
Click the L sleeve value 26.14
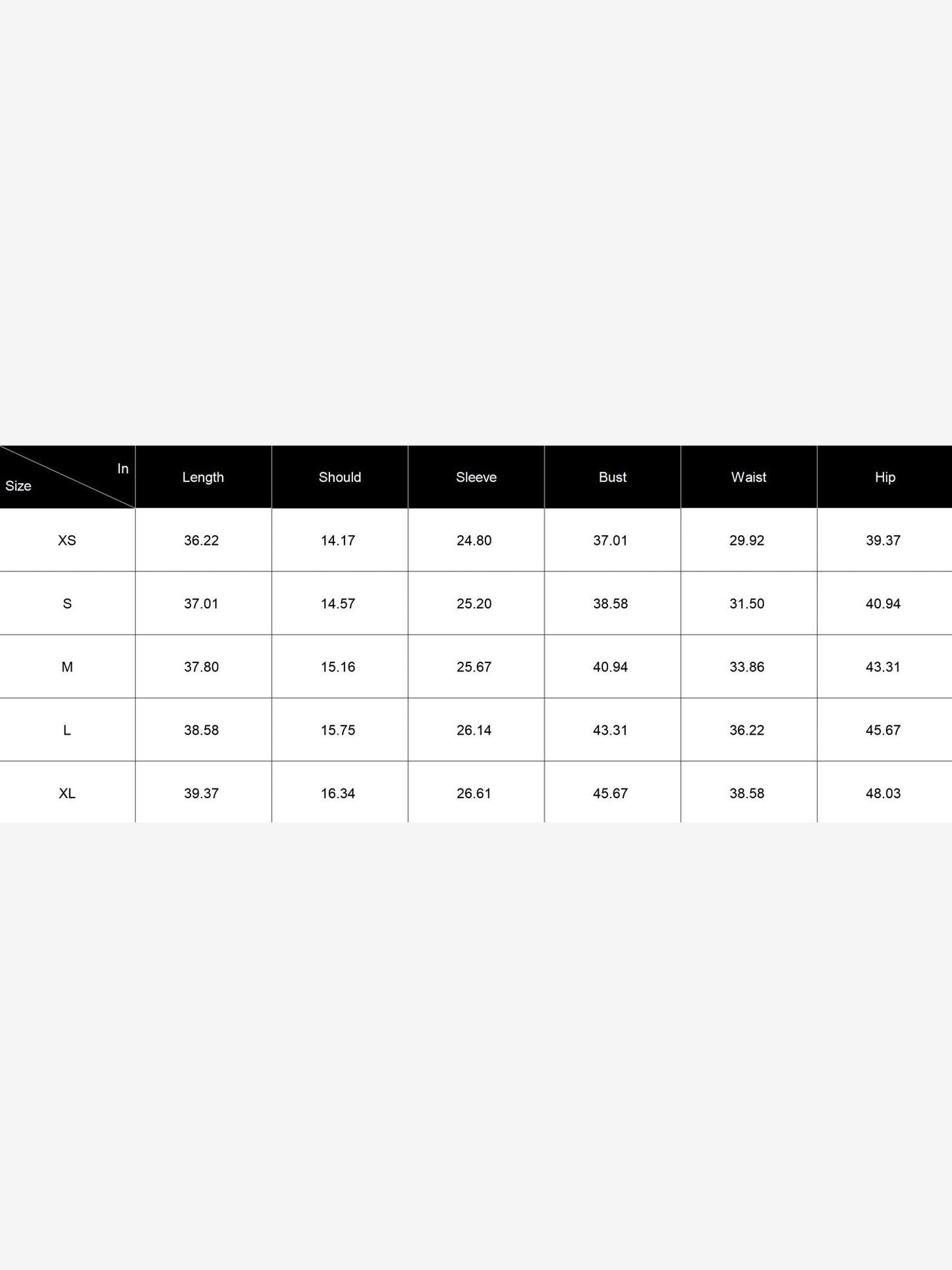click(x=474, y=730)
